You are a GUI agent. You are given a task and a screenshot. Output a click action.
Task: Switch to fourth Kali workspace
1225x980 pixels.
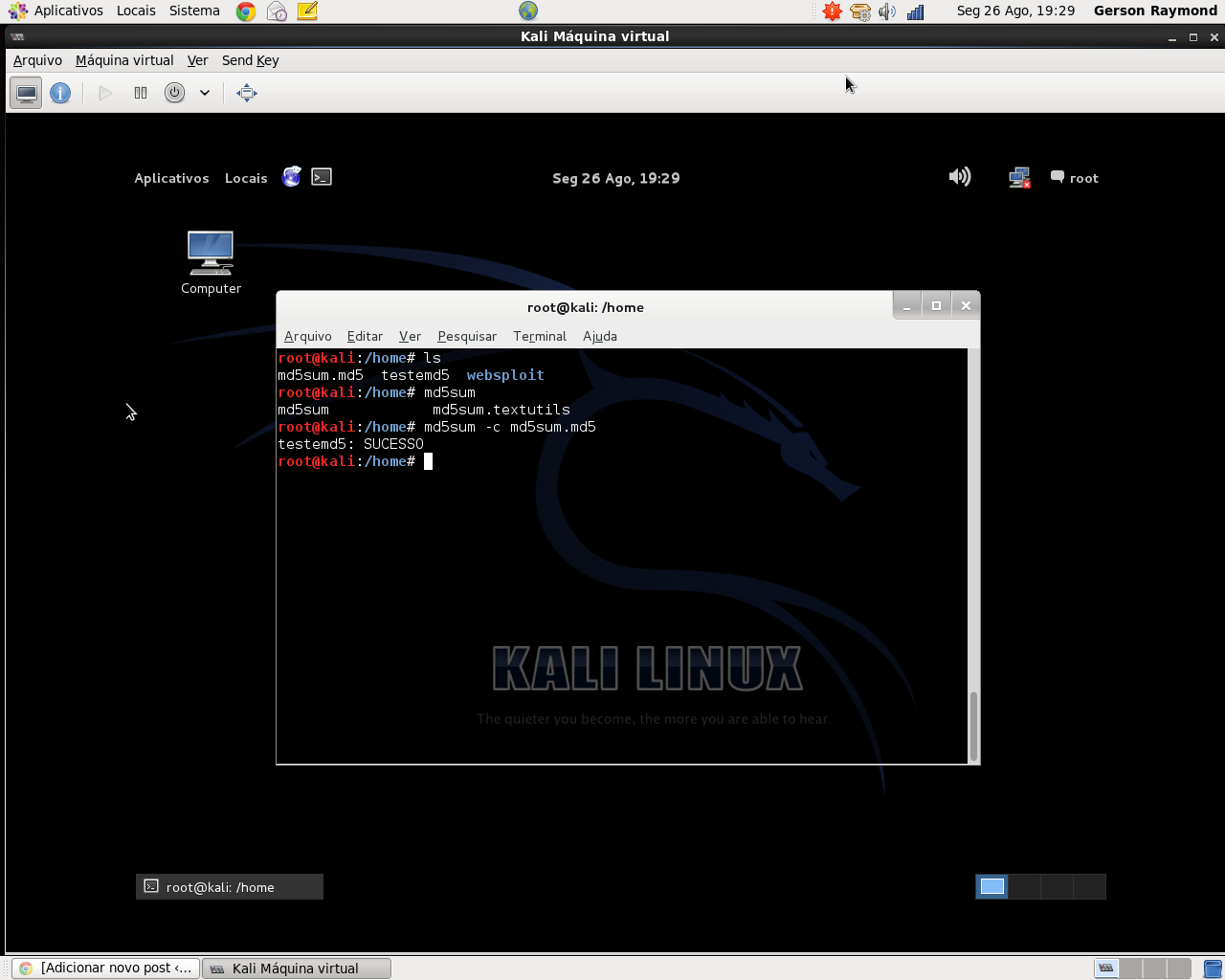pos(1090,886)
